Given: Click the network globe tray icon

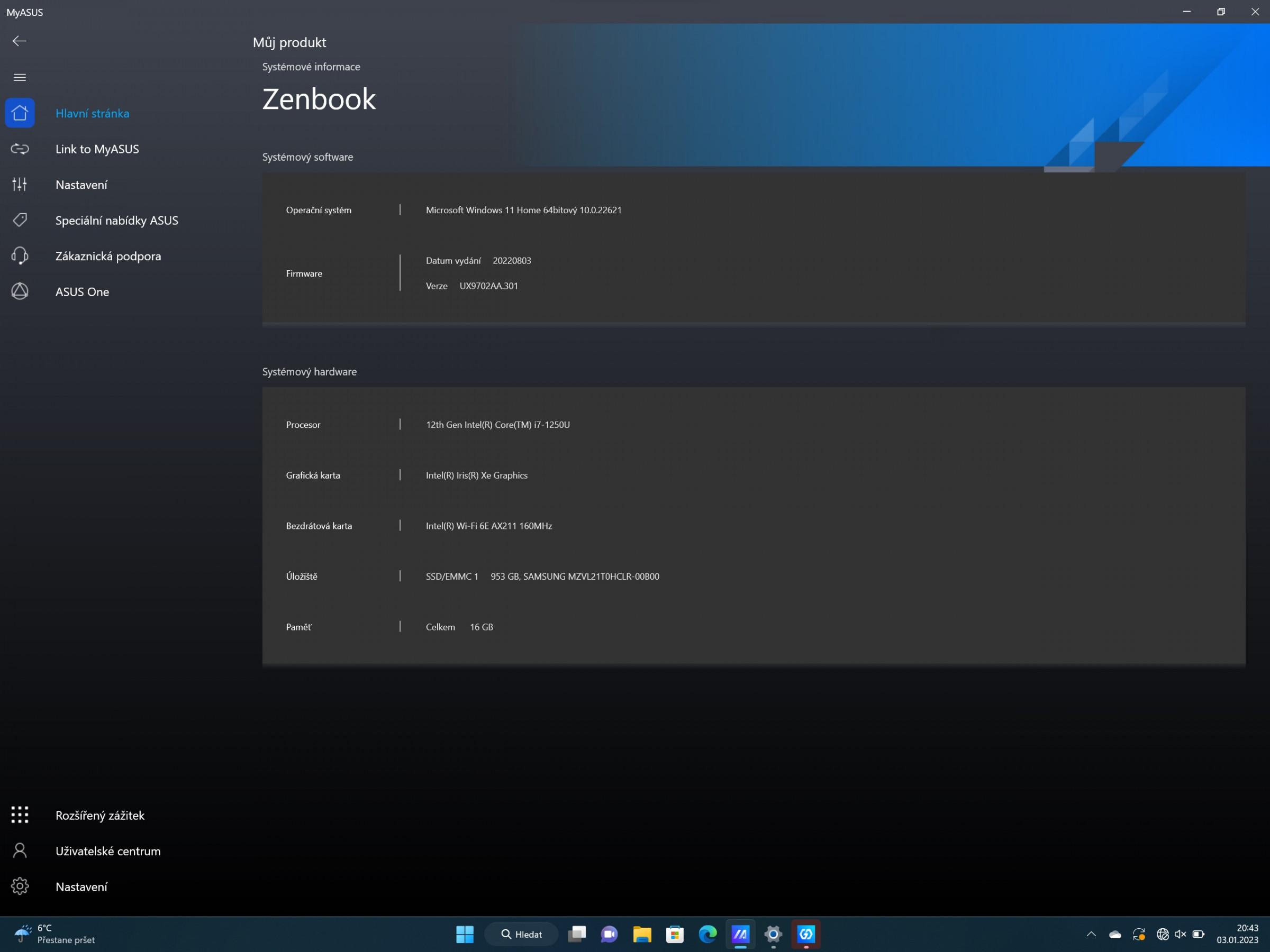Looking at the screenshot, I should pos(1163,934).
